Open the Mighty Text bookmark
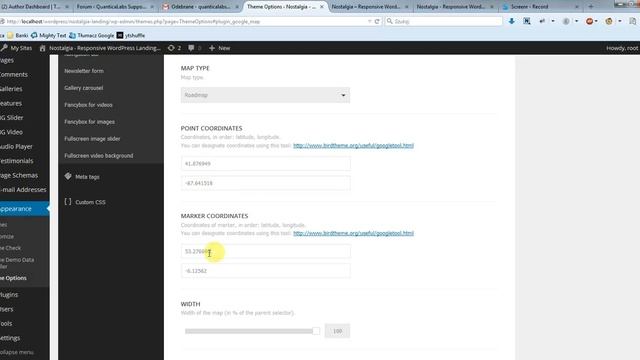The width and height of the screenshot is (640, 360). point(49,36)
